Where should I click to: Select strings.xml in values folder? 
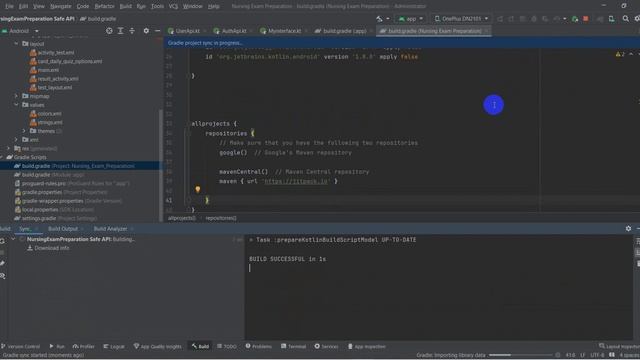[x=50, y=122]
